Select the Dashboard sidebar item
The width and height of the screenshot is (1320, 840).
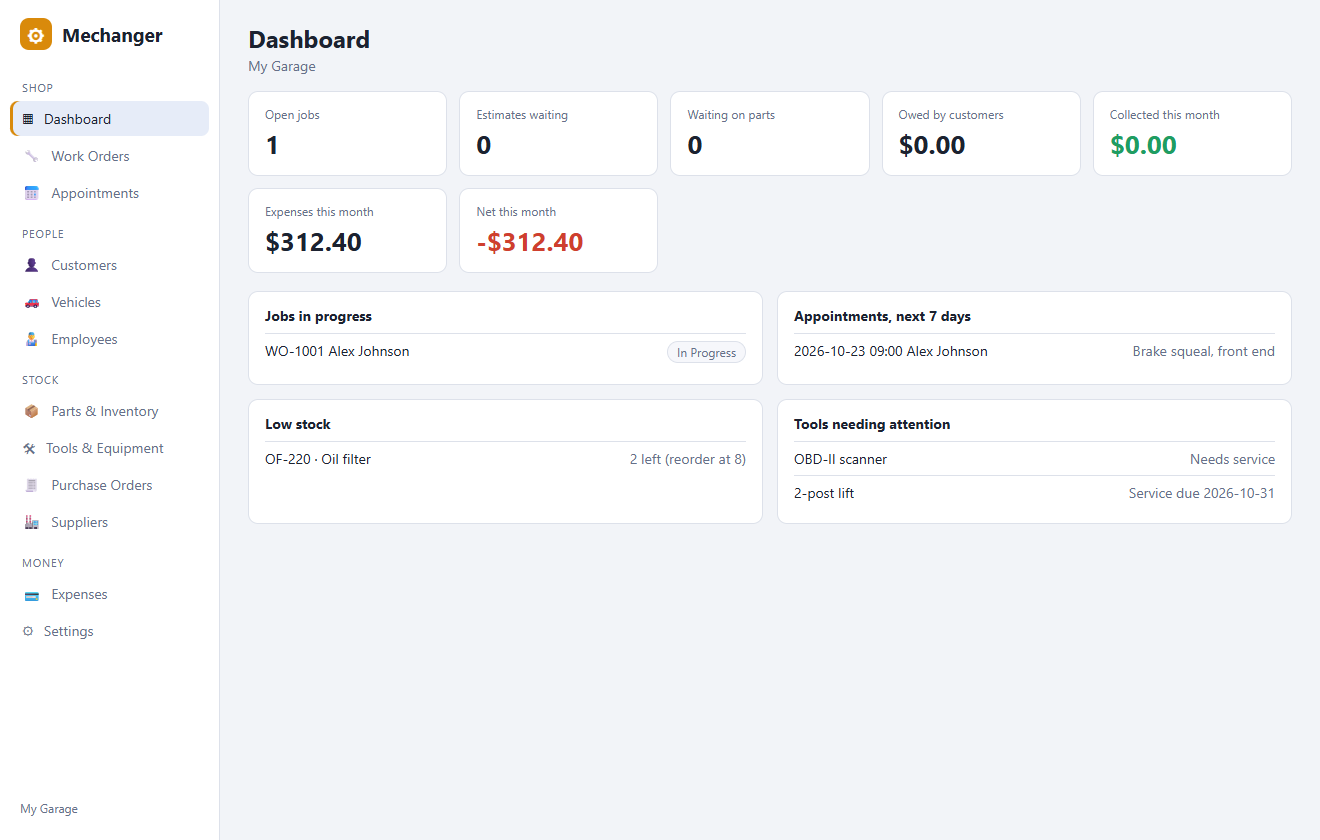pos(110,118)
